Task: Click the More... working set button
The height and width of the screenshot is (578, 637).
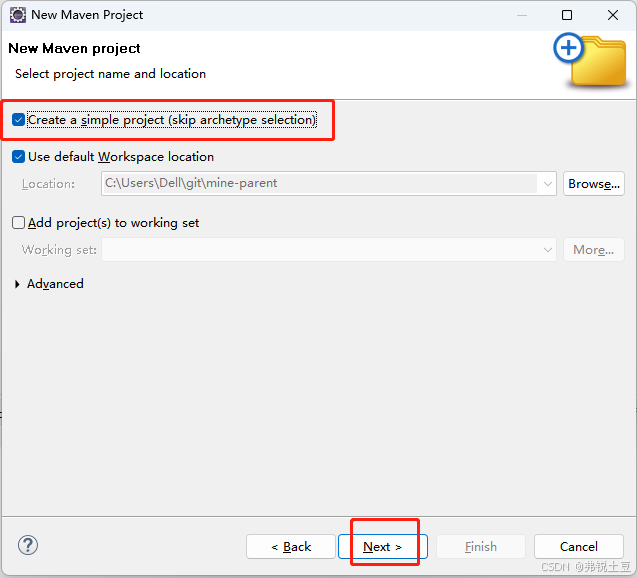Action: (594, 249)
